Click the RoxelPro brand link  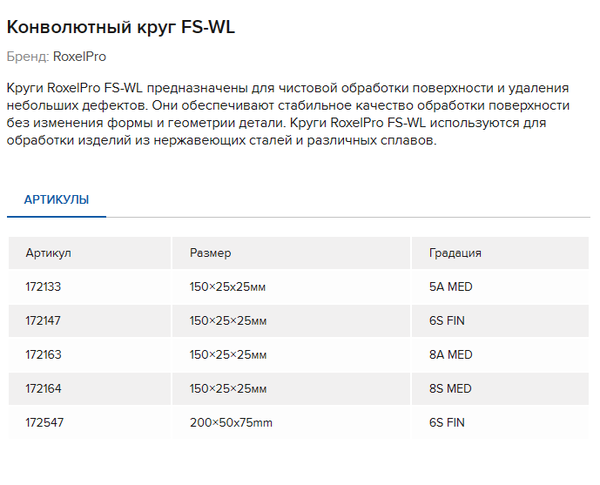[x=79, y=57]
